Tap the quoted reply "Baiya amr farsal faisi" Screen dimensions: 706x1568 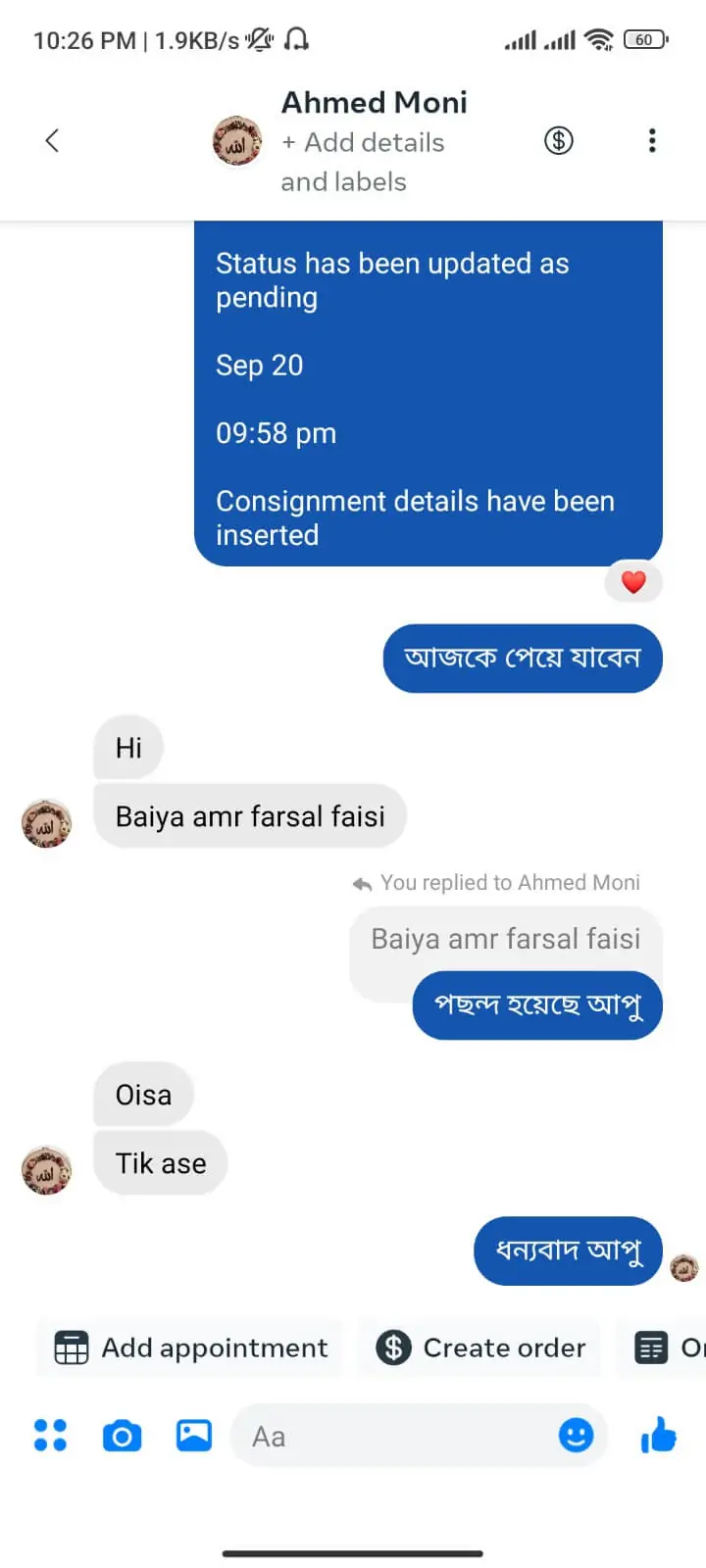pyautogui.click(x=505, y=939)
